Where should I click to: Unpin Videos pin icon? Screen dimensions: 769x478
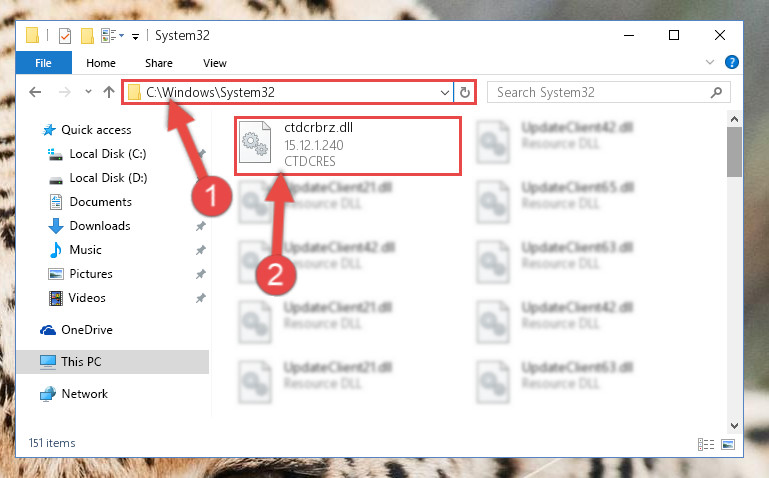tap(200, 298)
